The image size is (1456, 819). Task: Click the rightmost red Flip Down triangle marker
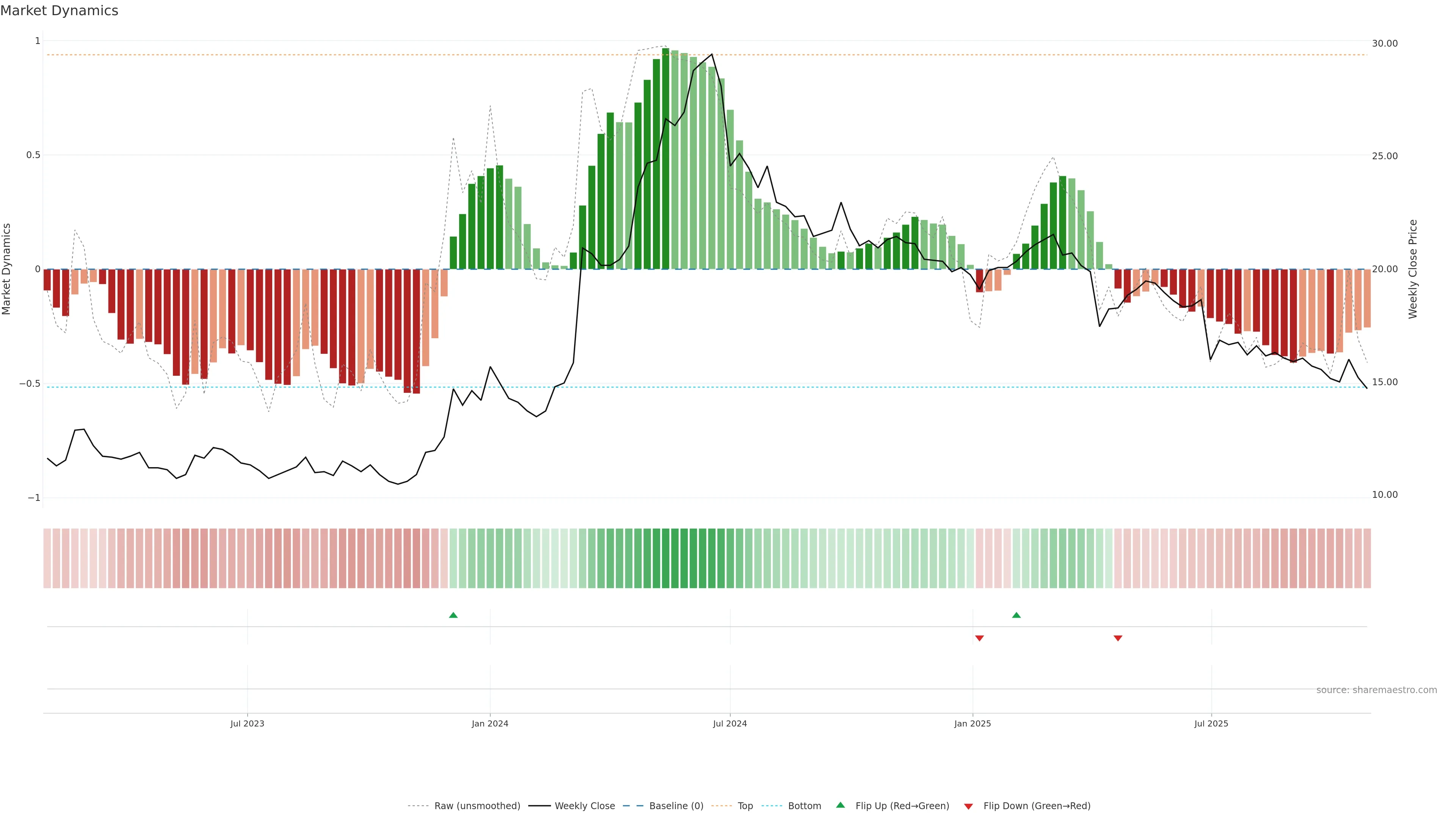(1117, 638)
